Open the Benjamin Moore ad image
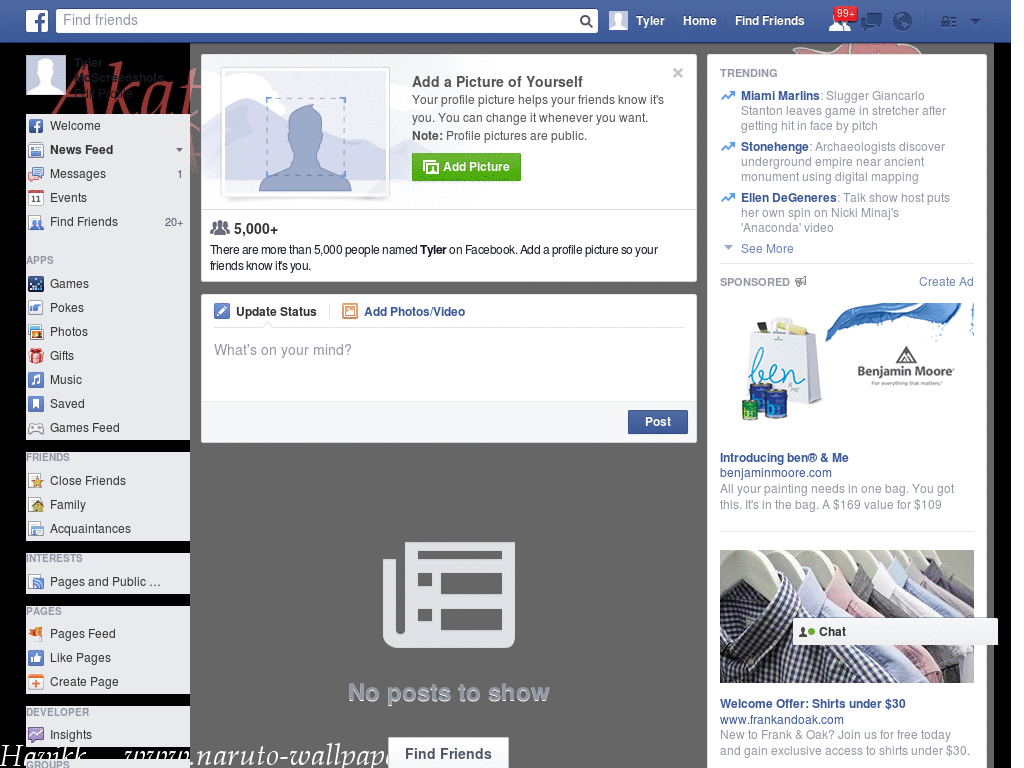This screenshot has width=1024, height=768. 846,363
